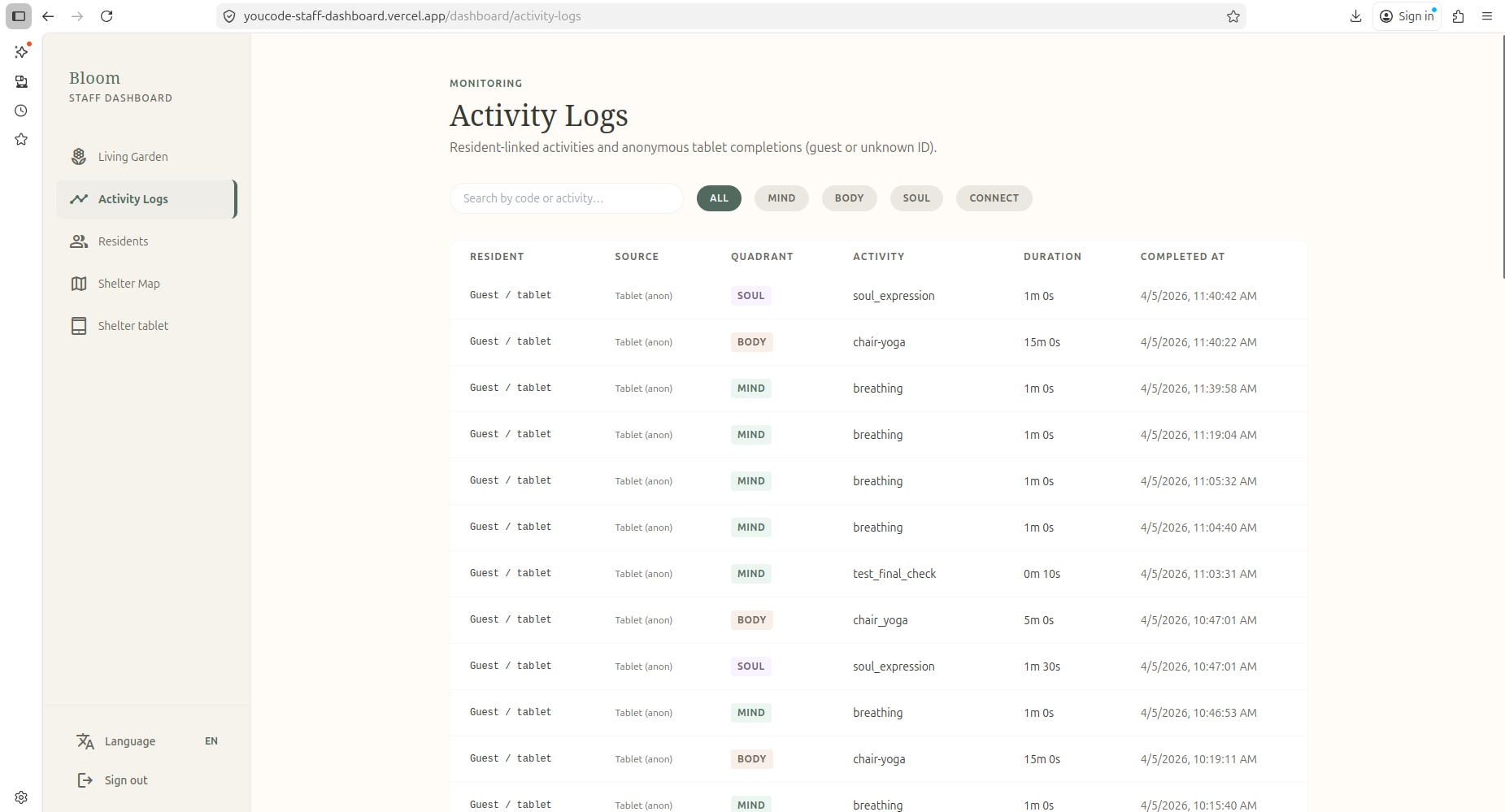
Task: Click the Language translate icon
Action: coord(85,741)
